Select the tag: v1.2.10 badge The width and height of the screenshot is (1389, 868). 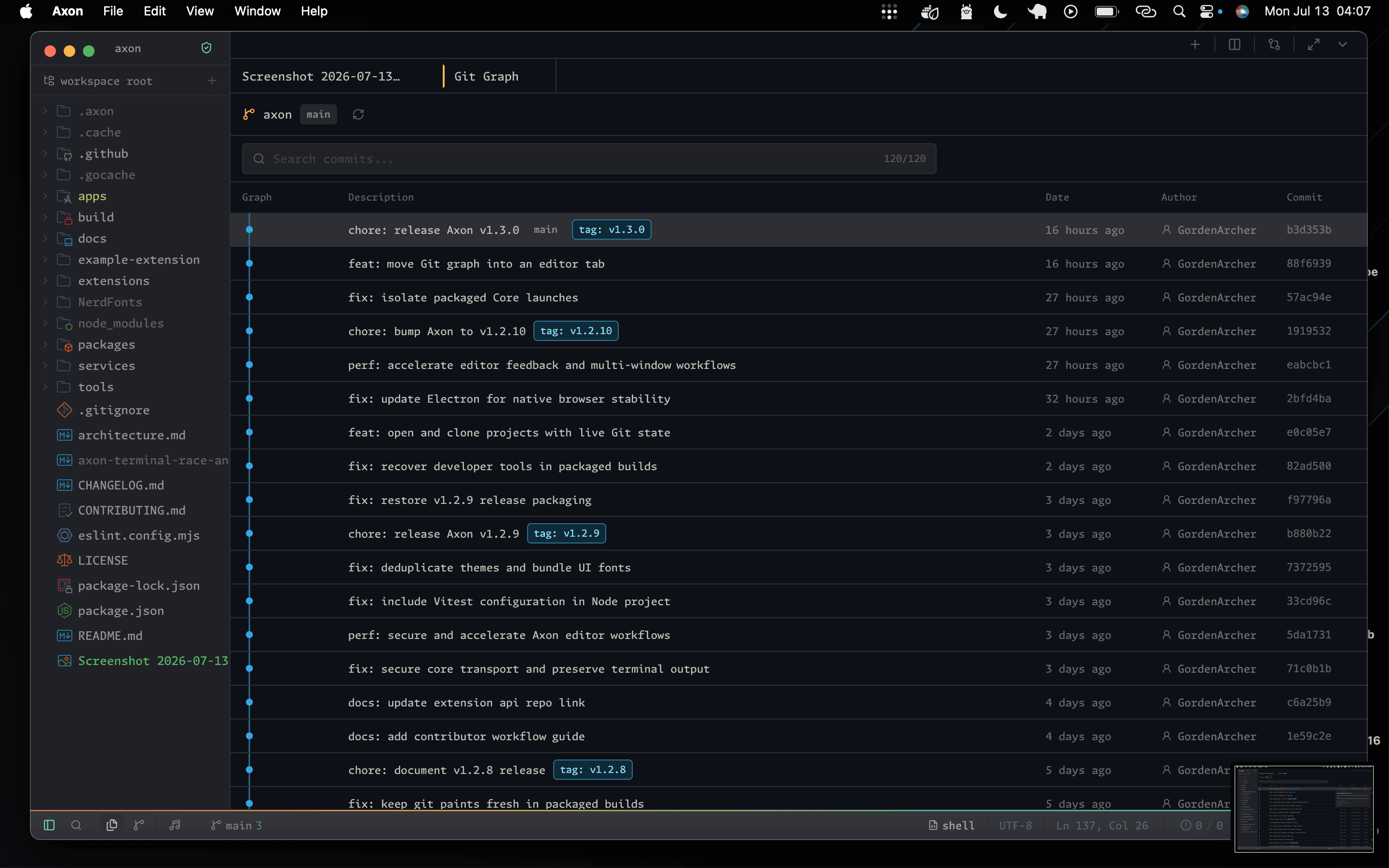(576, 331)
